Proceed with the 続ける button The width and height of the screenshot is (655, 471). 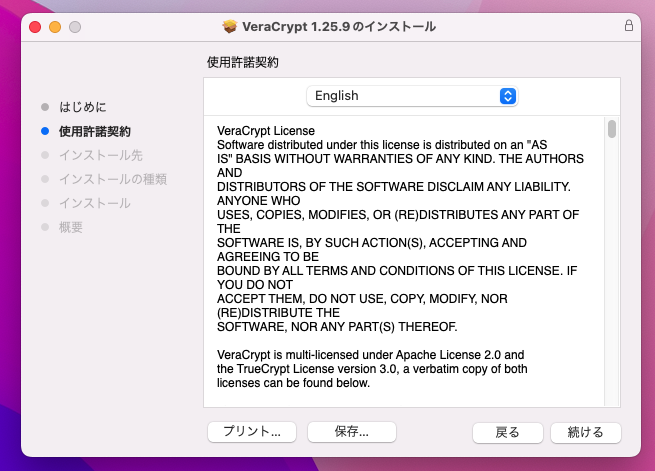[585, 432]
